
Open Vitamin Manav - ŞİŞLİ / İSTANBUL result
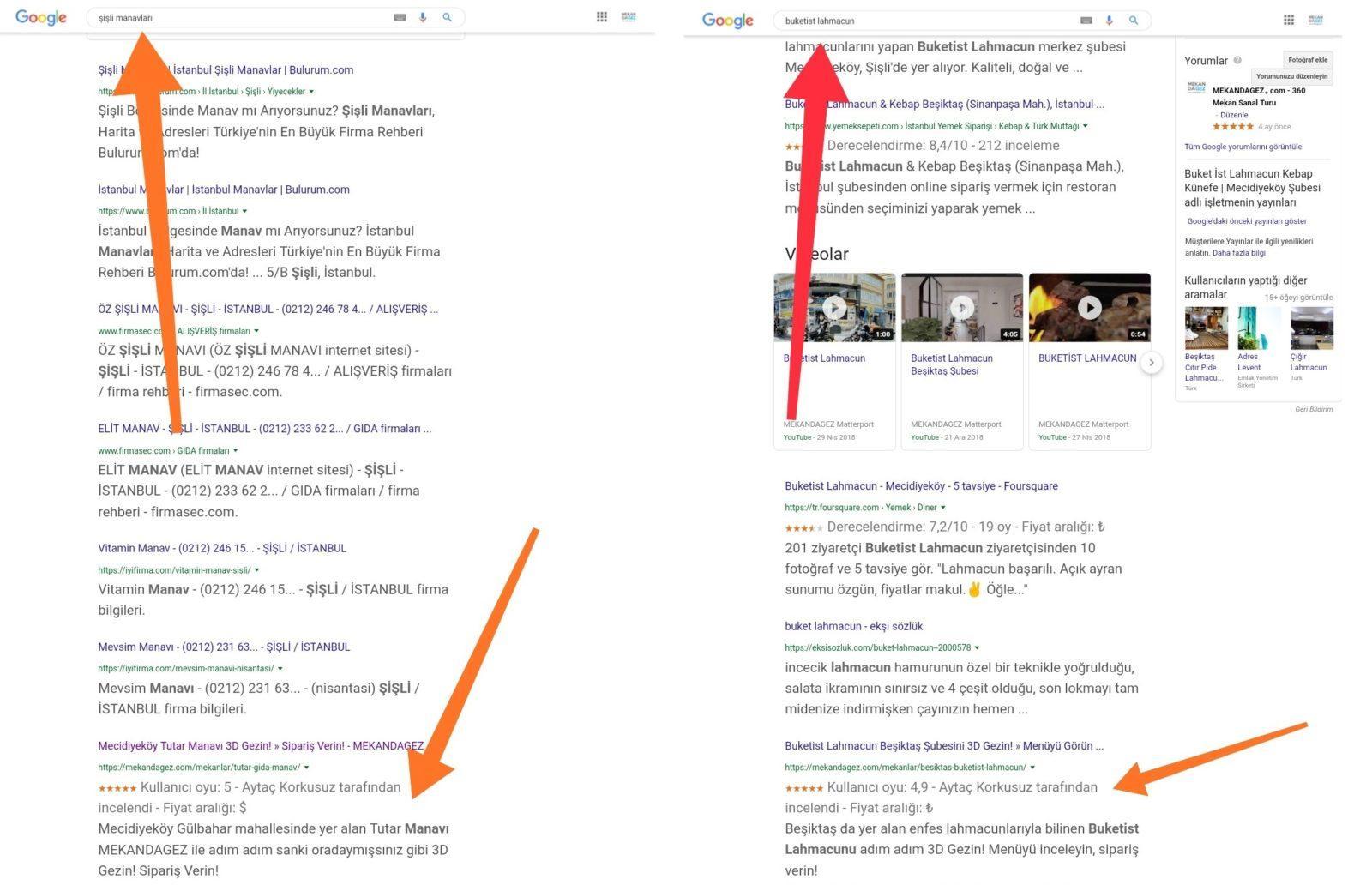[222, 548]
